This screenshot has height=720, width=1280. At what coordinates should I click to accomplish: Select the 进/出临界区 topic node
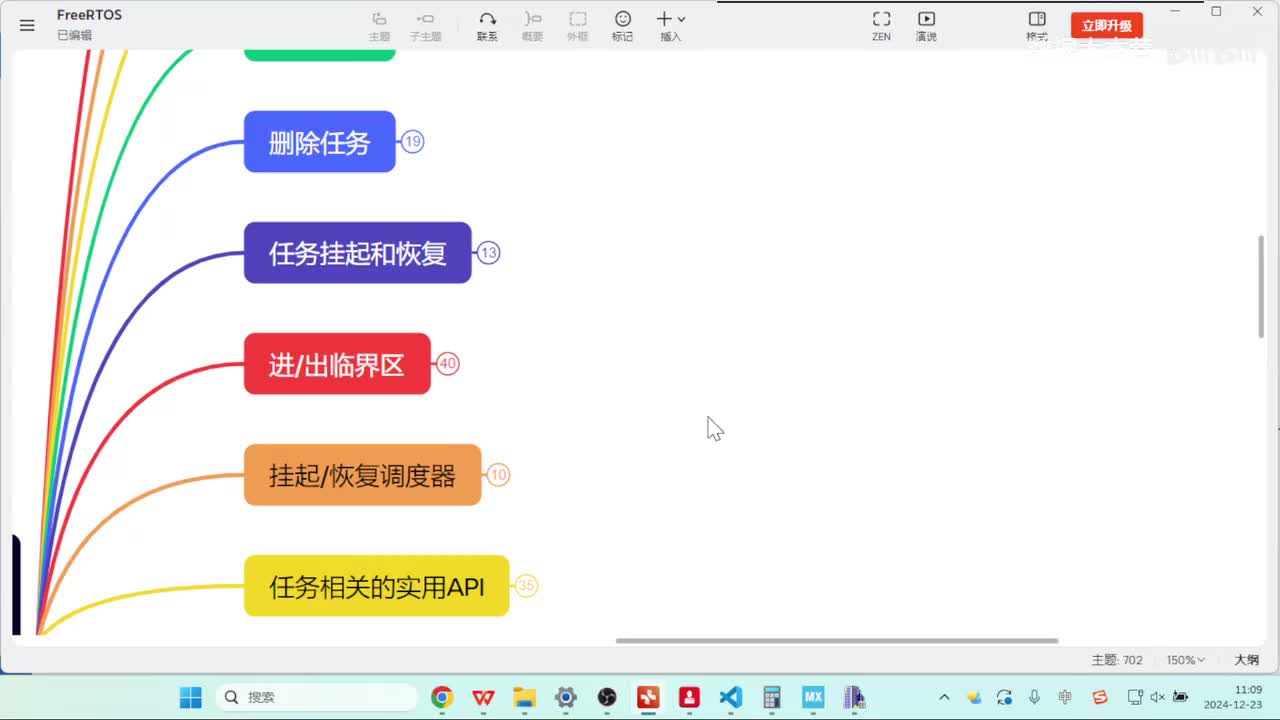[x=337, y=364]
